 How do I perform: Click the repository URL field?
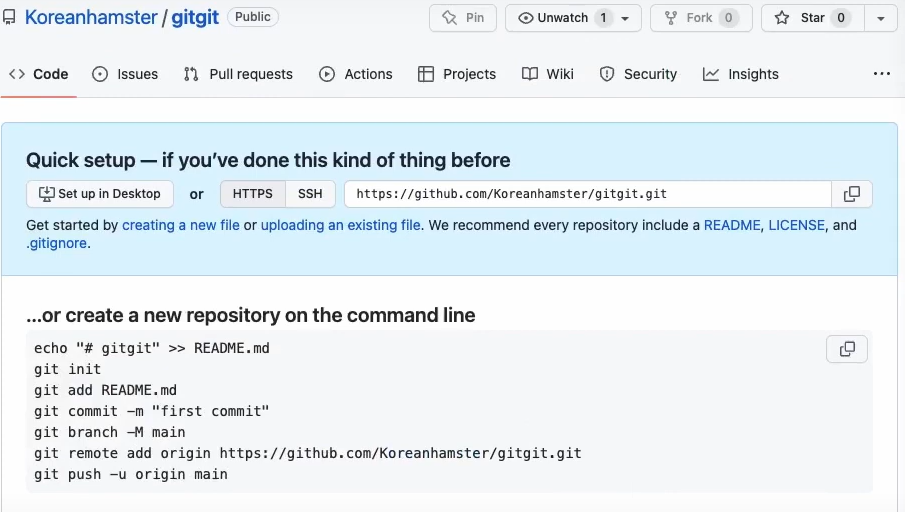588,194
